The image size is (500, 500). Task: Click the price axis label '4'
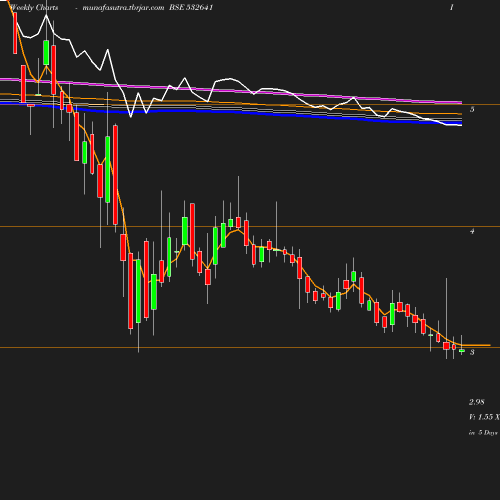tap(472, 231)
